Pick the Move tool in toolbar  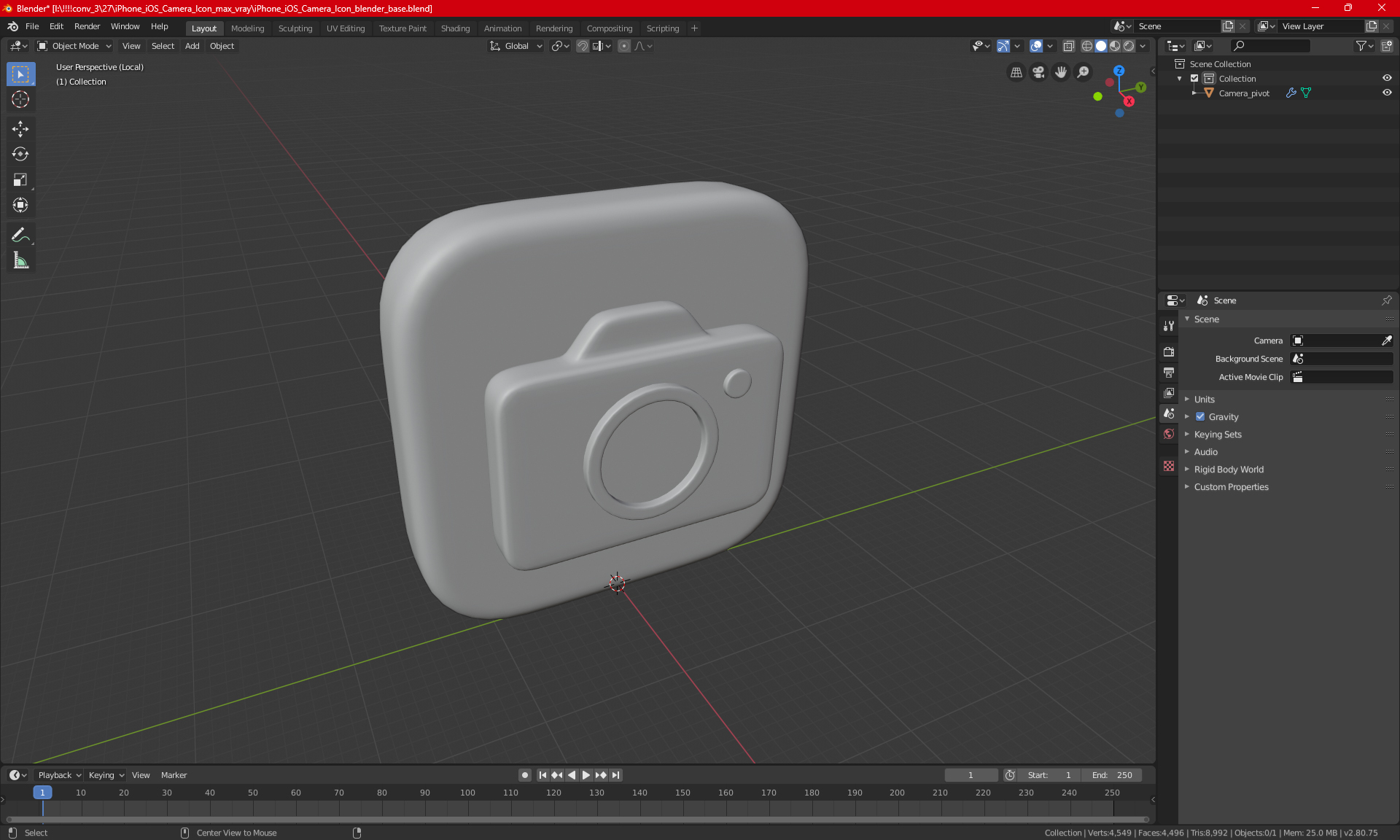(20, 129)
